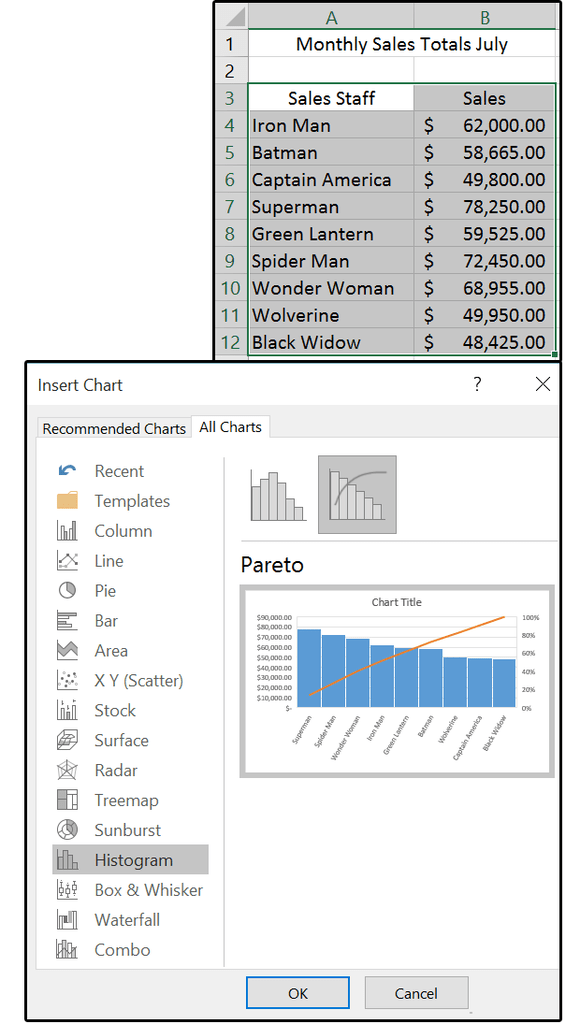Image resolution: width=580 pixels, height=1024 pixels.
Task: Switch to the Recommended Charts tab
Action: point(113,428)
